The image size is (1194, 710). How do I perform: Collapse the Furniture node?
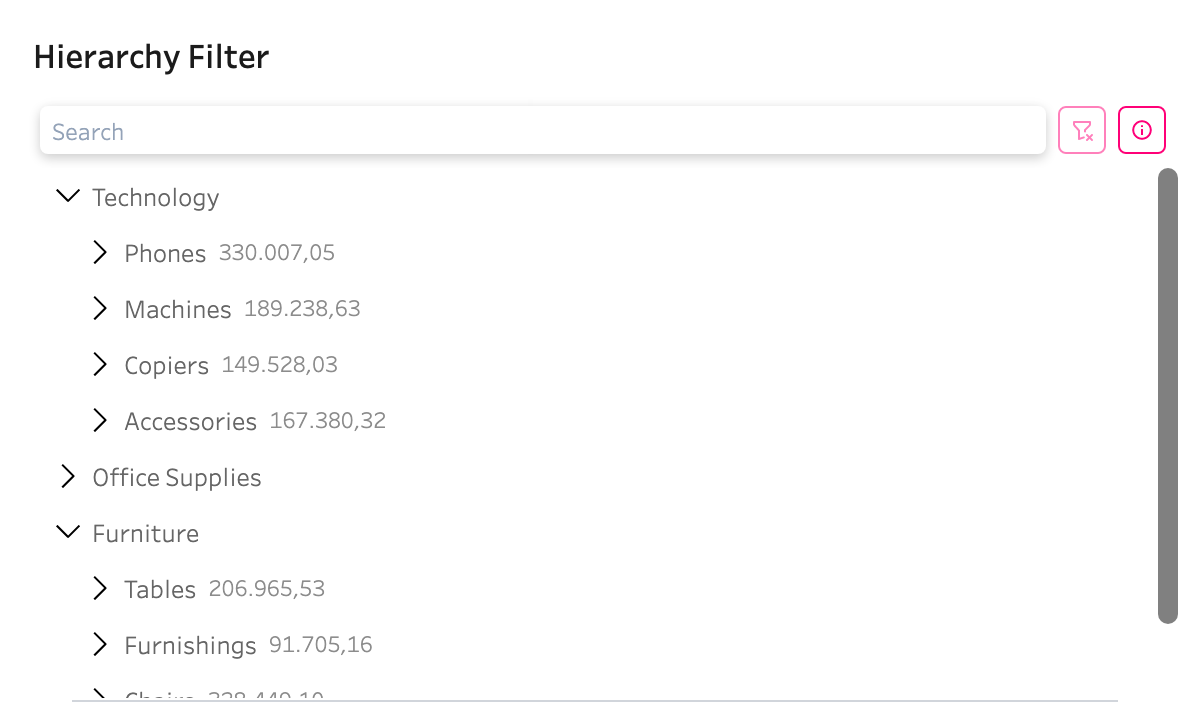[68, 533]
